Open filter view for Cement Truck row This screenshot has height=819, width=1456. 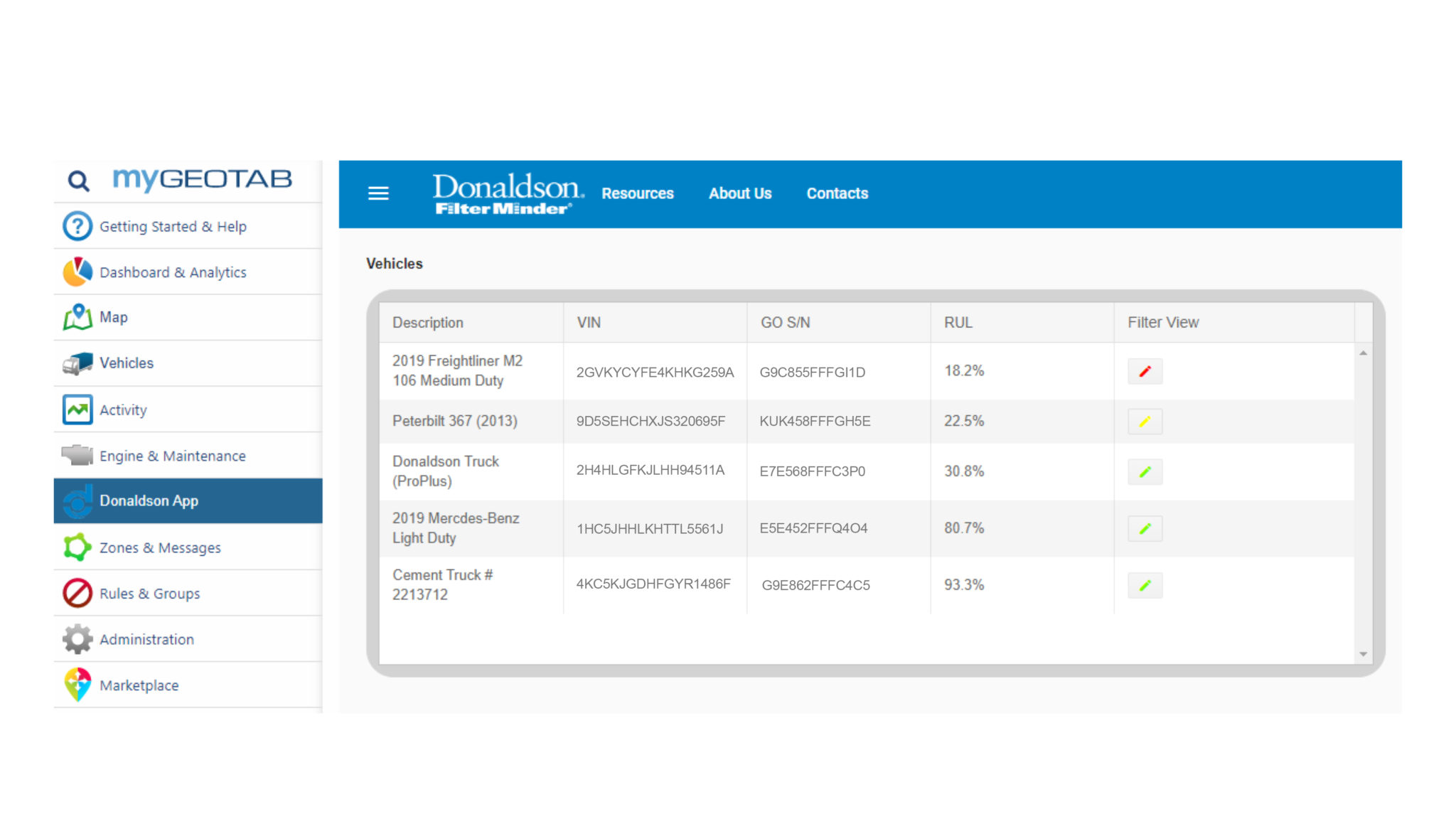(1145, 586)
